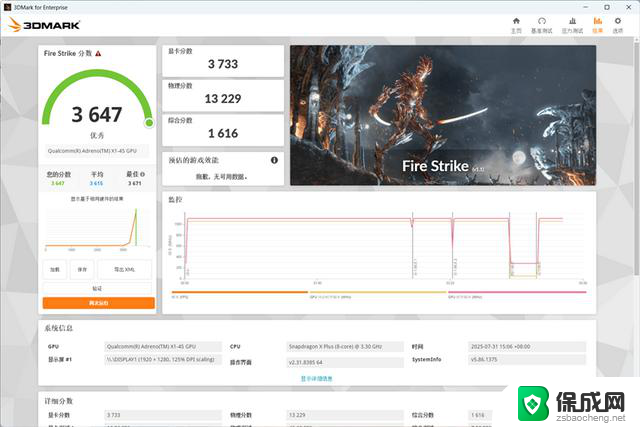
Task: Click the main Fire Strike score 3 647
Action: [97, 115]
